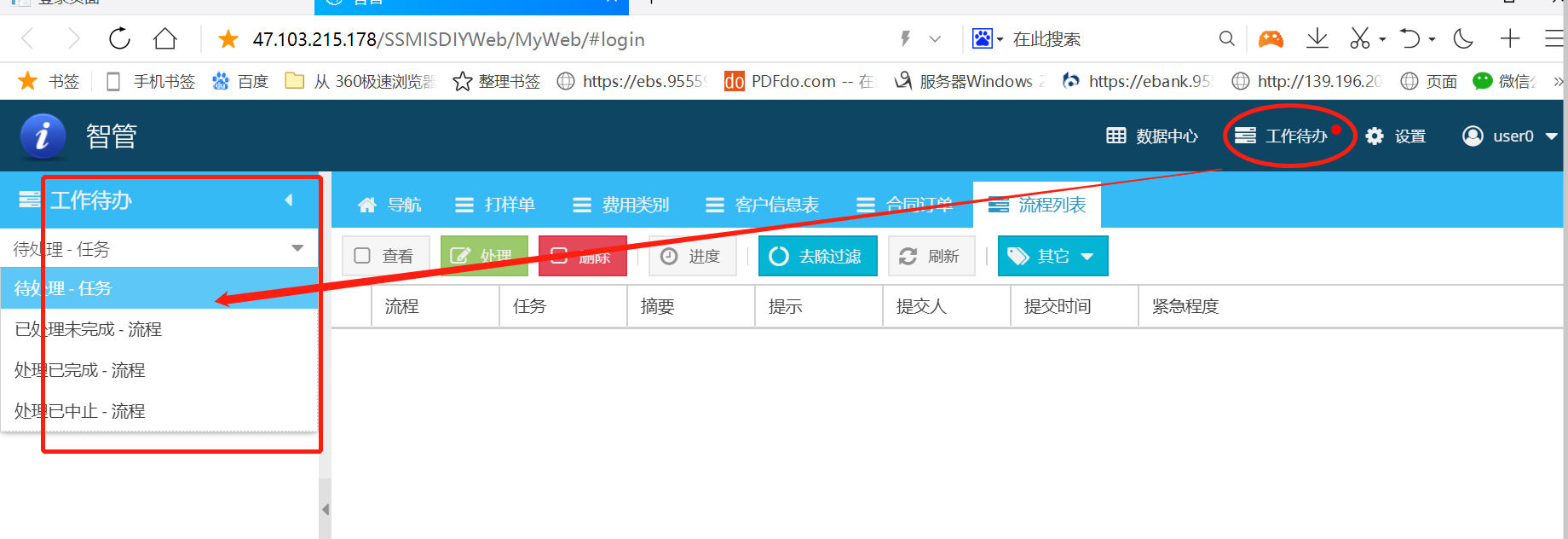Viewport: 1568px width, 539px height.
Task: Open the 书签 bookmarks star
Action: click(49, 81)
